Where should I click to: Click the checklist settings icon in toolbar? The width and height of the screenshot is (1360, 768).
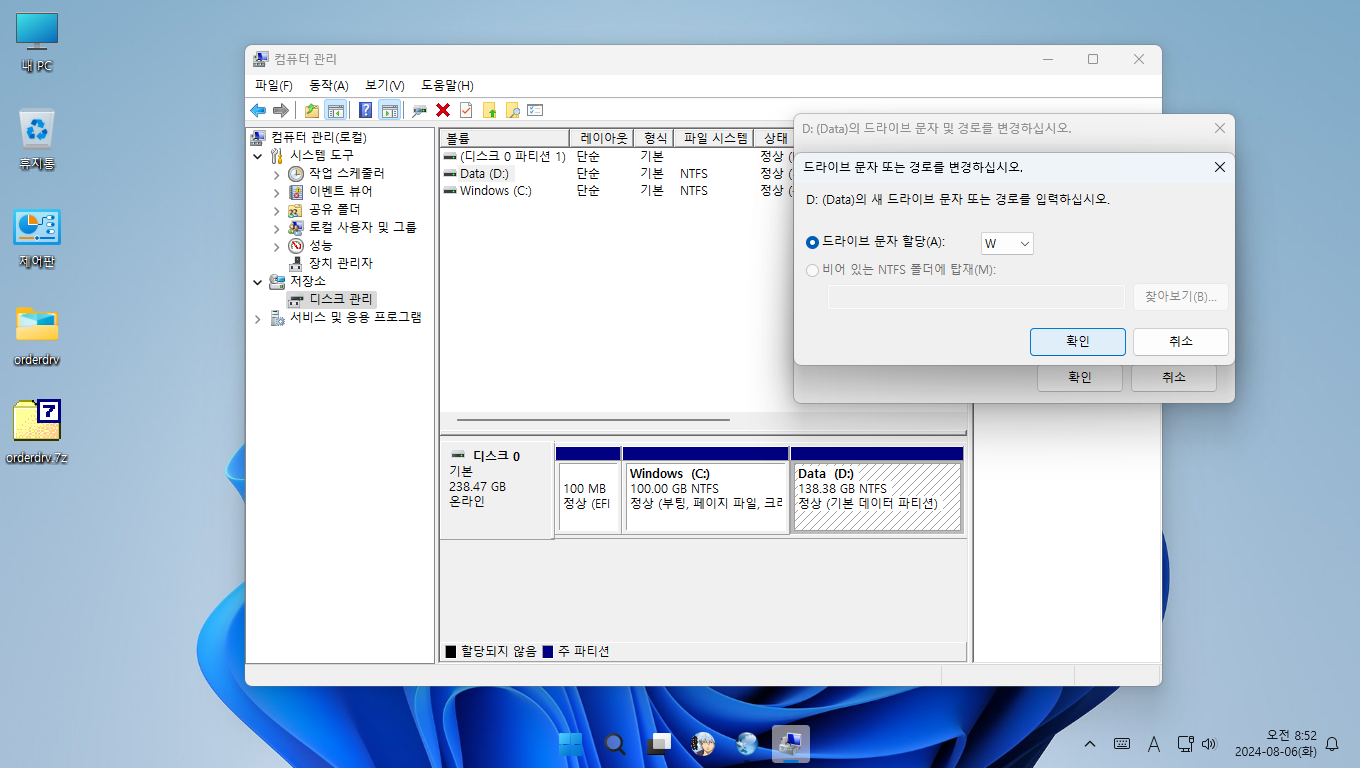point(535,110)
